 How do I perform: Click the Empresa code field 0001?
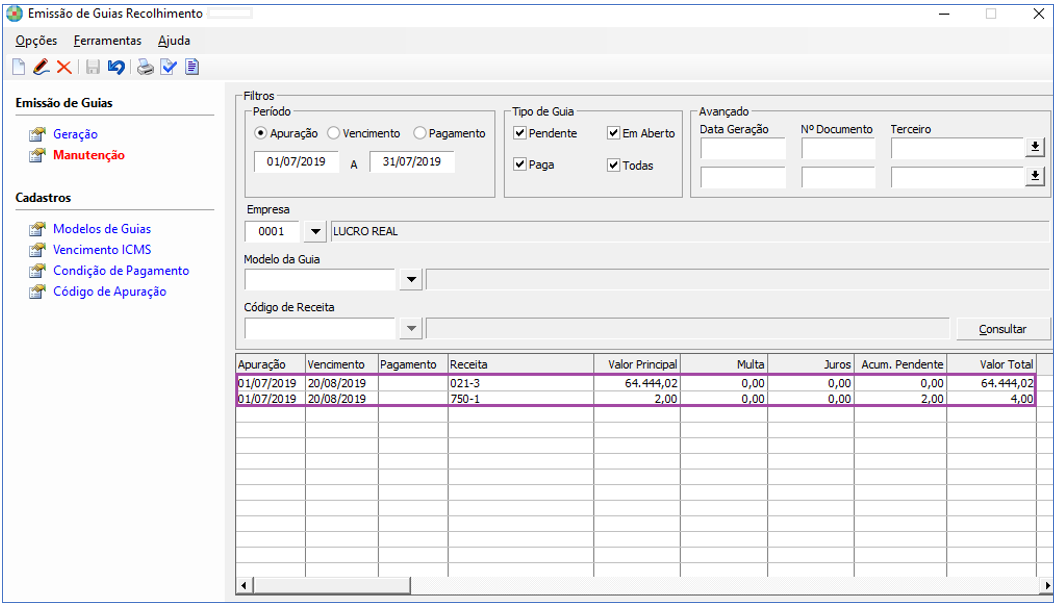272,231
